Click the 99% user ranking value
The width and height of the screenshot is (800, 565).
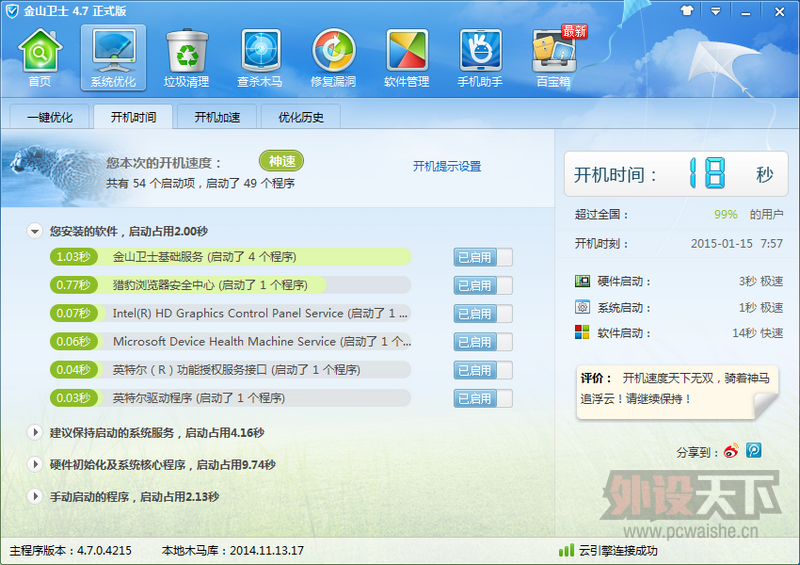tap(726, 214)
